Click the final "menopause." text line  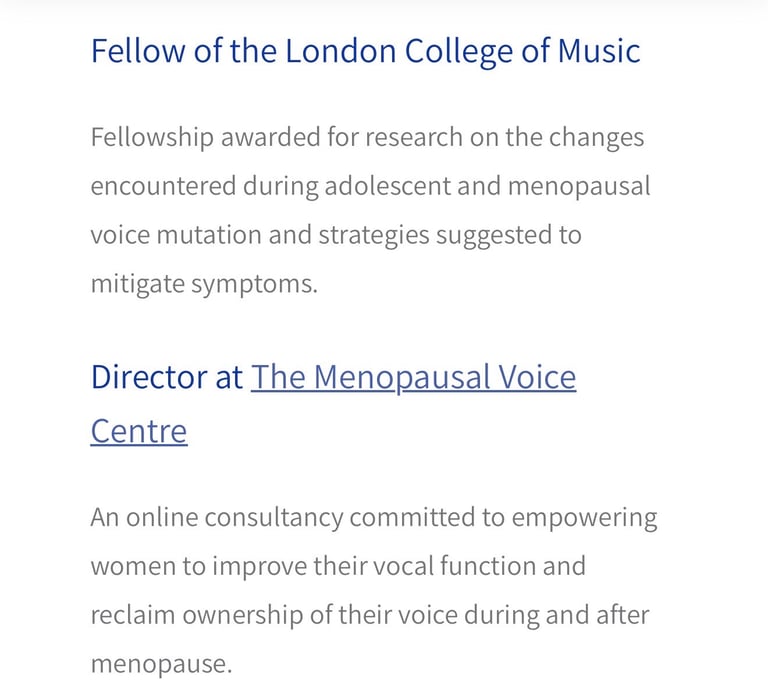point(160,664)
